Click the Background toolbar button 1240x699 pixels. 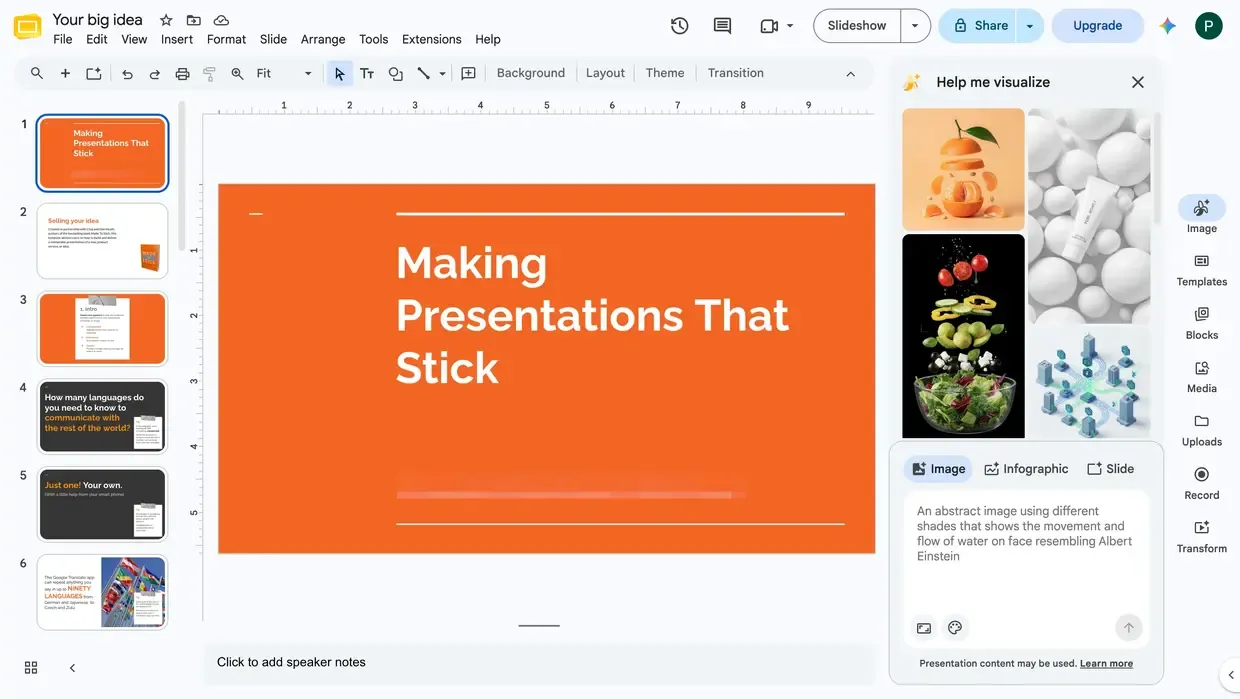point(531,73)
